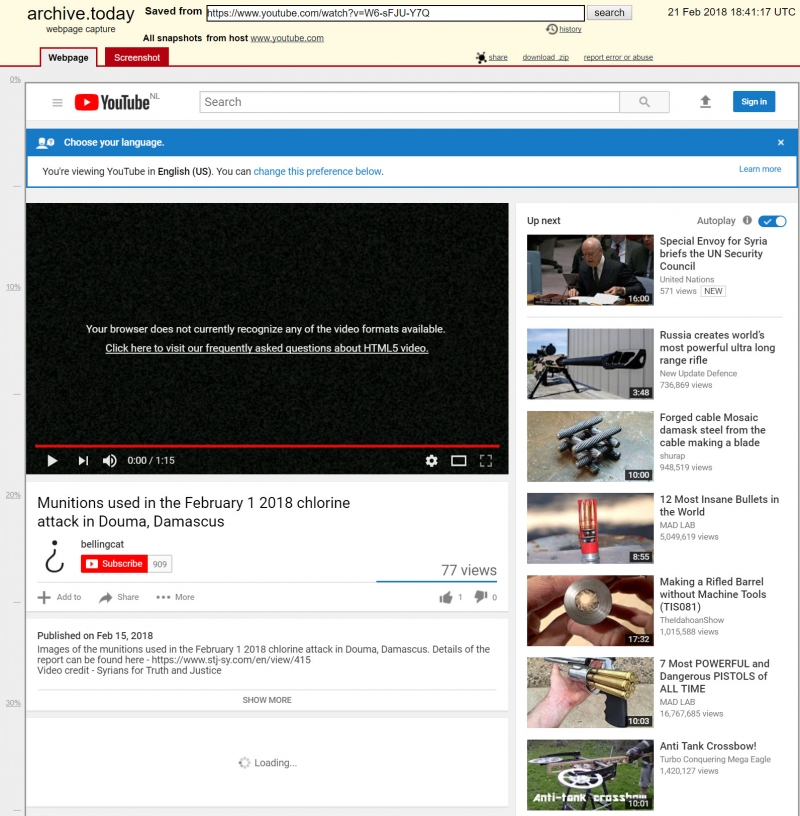Click the upload video arrow icon

705,102
